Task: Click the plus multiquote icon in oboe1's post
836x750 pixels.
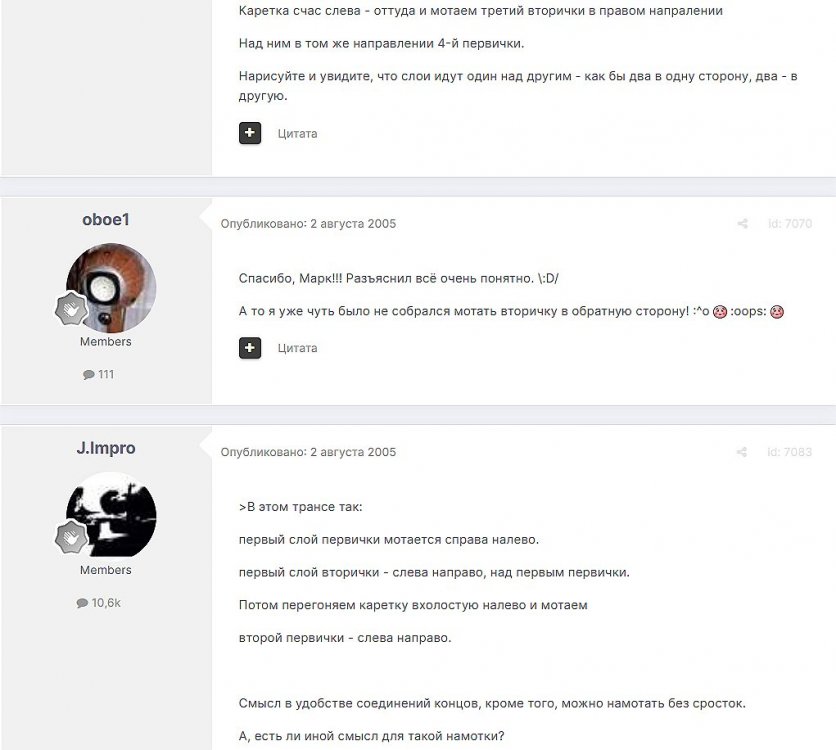Action: [x=250, y=348]
